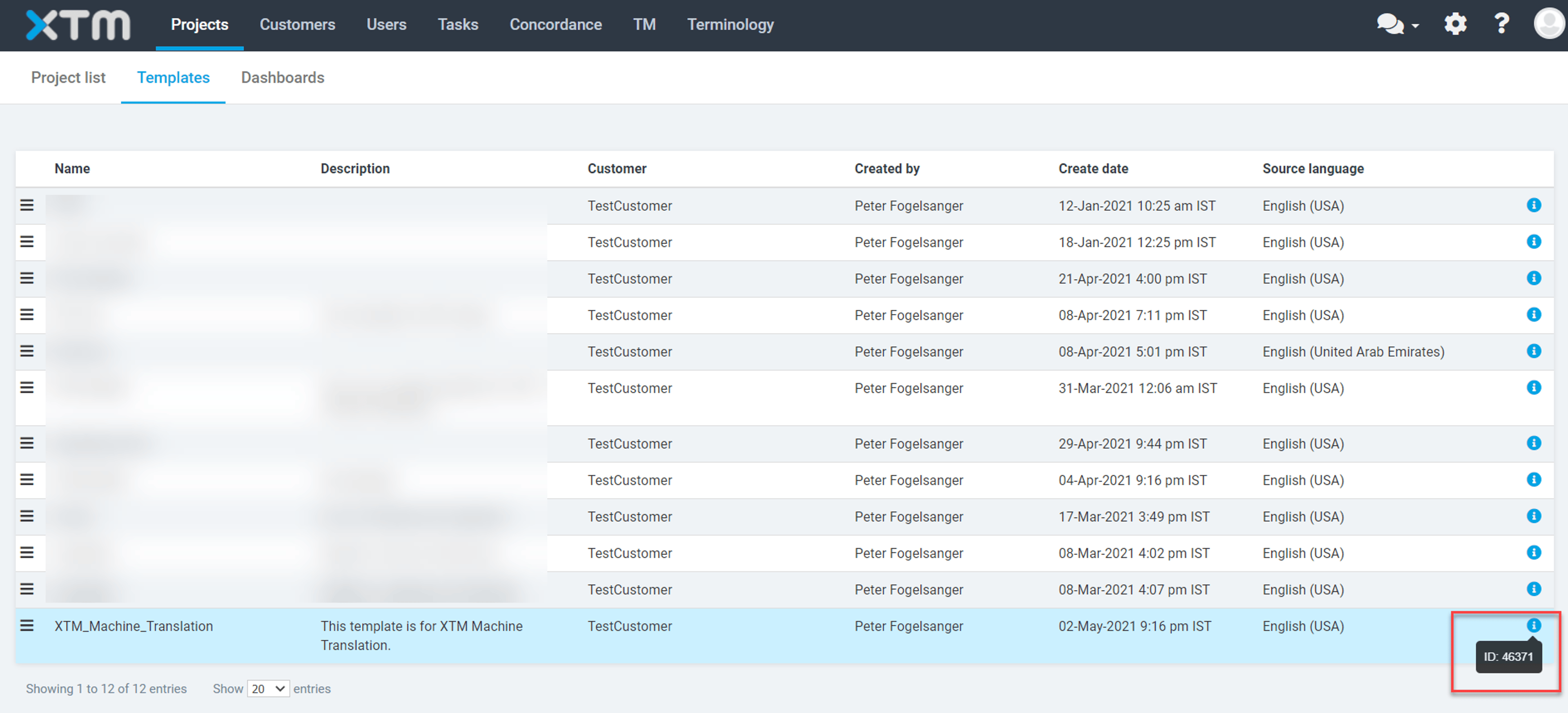
Task: Open the Terminology menu
Action: pyautogui.click(x=731, y=25)
